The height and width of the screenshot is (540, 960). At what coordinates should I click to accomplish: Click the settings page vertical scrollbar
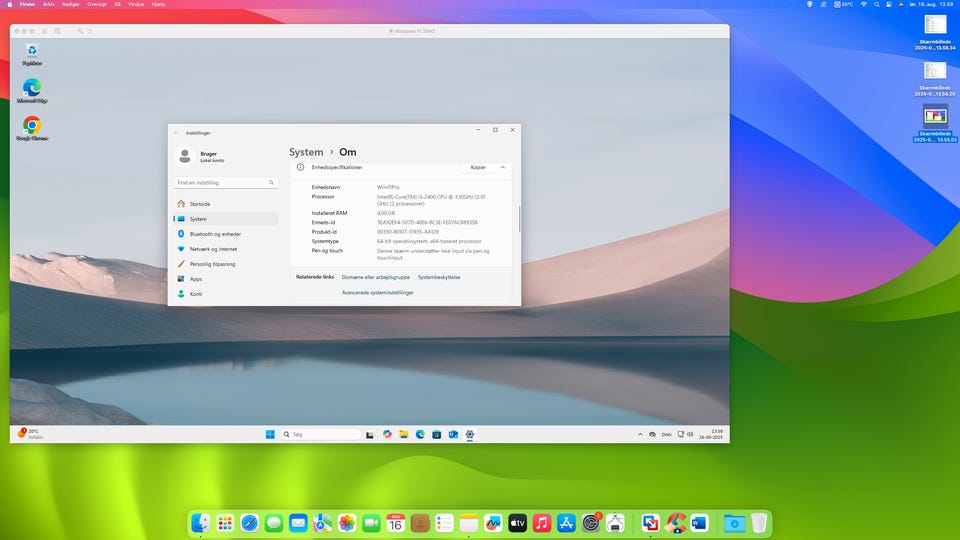[519, 218]
